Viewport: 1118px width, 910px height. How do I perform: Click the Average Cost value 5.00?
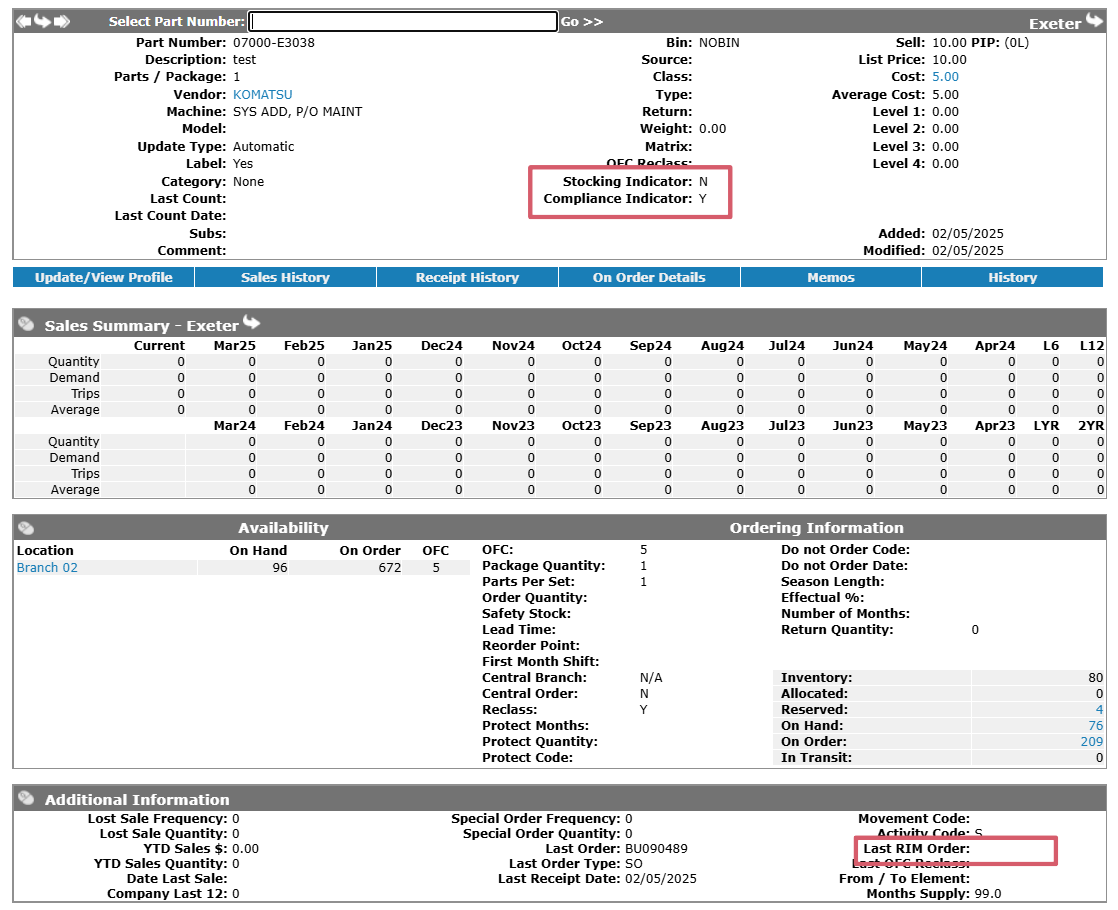pyautogui.click(x=945, y=95)
